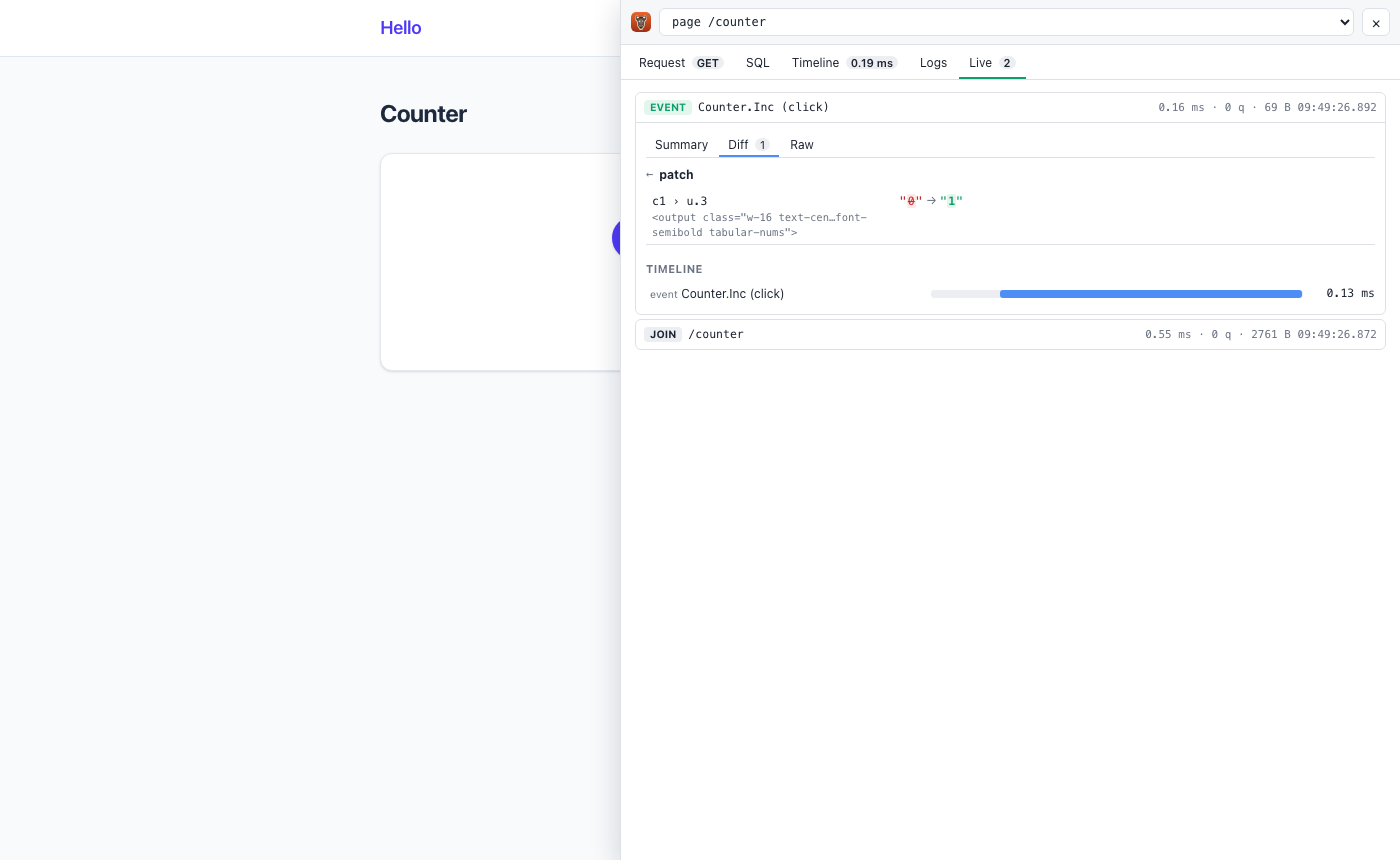
Task: Collapse the patch section
Action: pyautogui.click(x=670, y=175)
